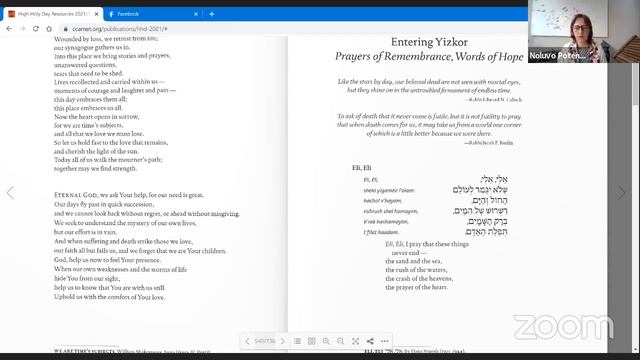640x360 pixels.
Task: Flip to next page with right edge arrow
Action: (x=621, y=193)
